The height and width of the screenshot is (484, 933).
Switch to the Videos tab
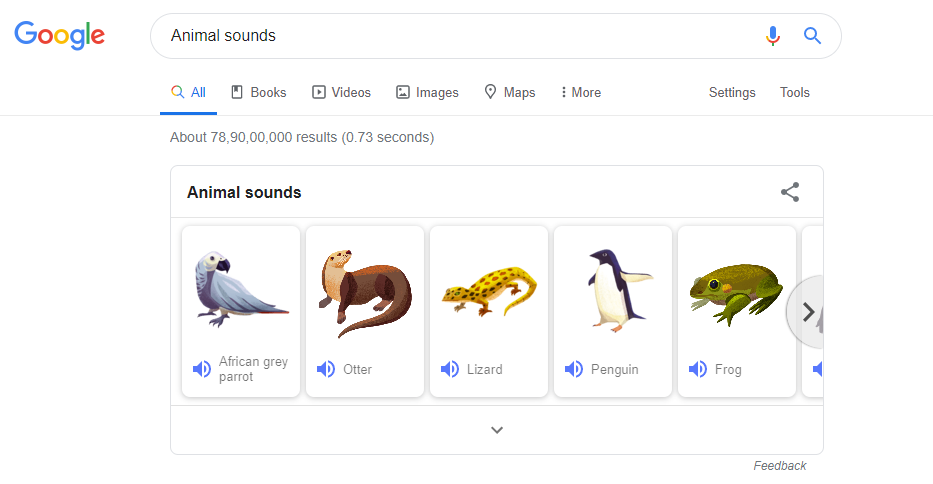point(342,92)
